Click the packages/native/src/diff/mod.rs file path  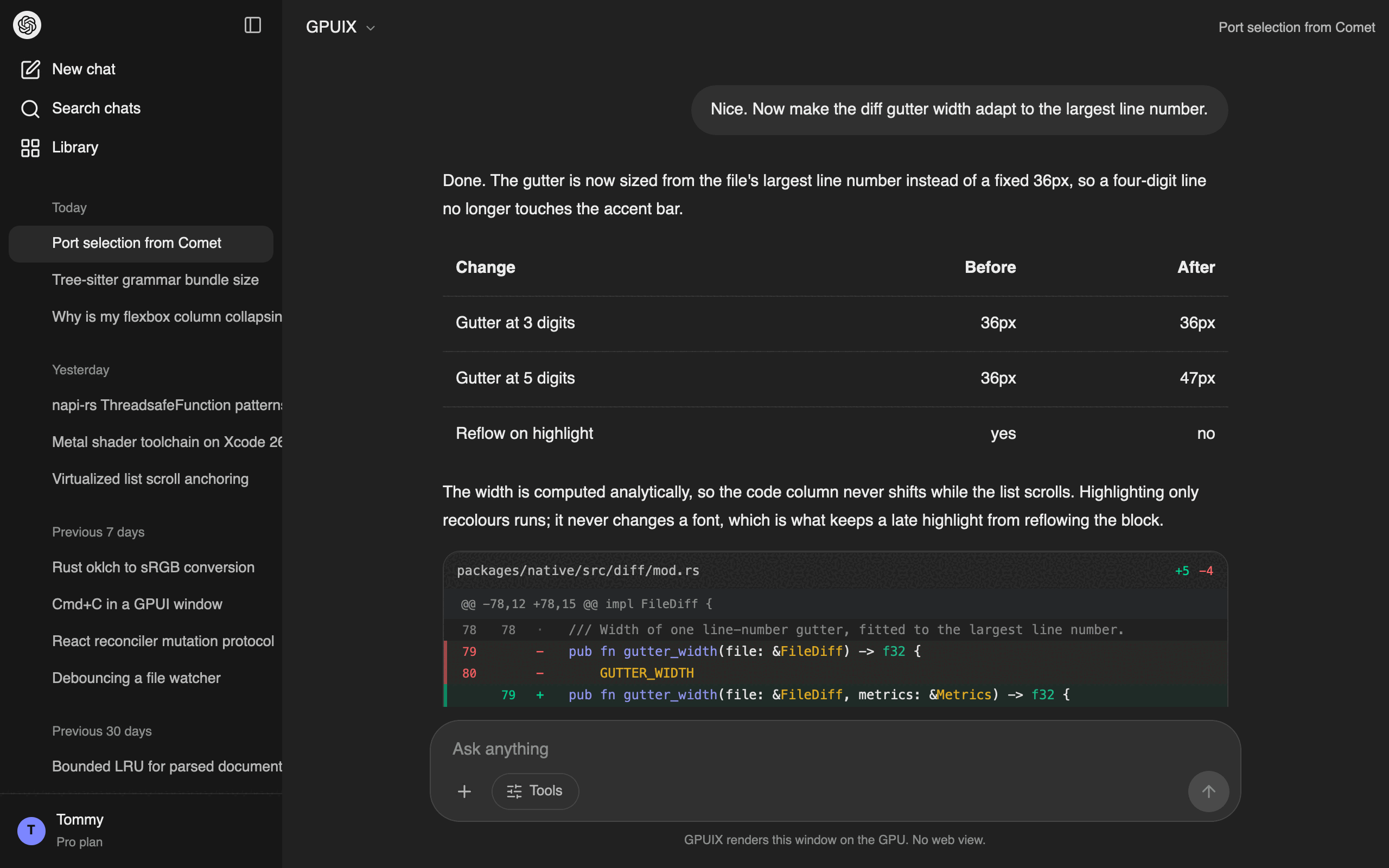tap(578, 571)
